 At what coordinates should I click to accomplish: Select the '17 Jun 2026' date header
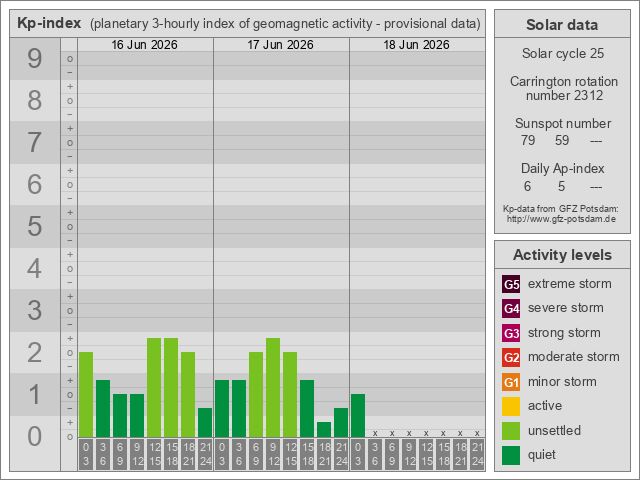[x=280, y=44]
